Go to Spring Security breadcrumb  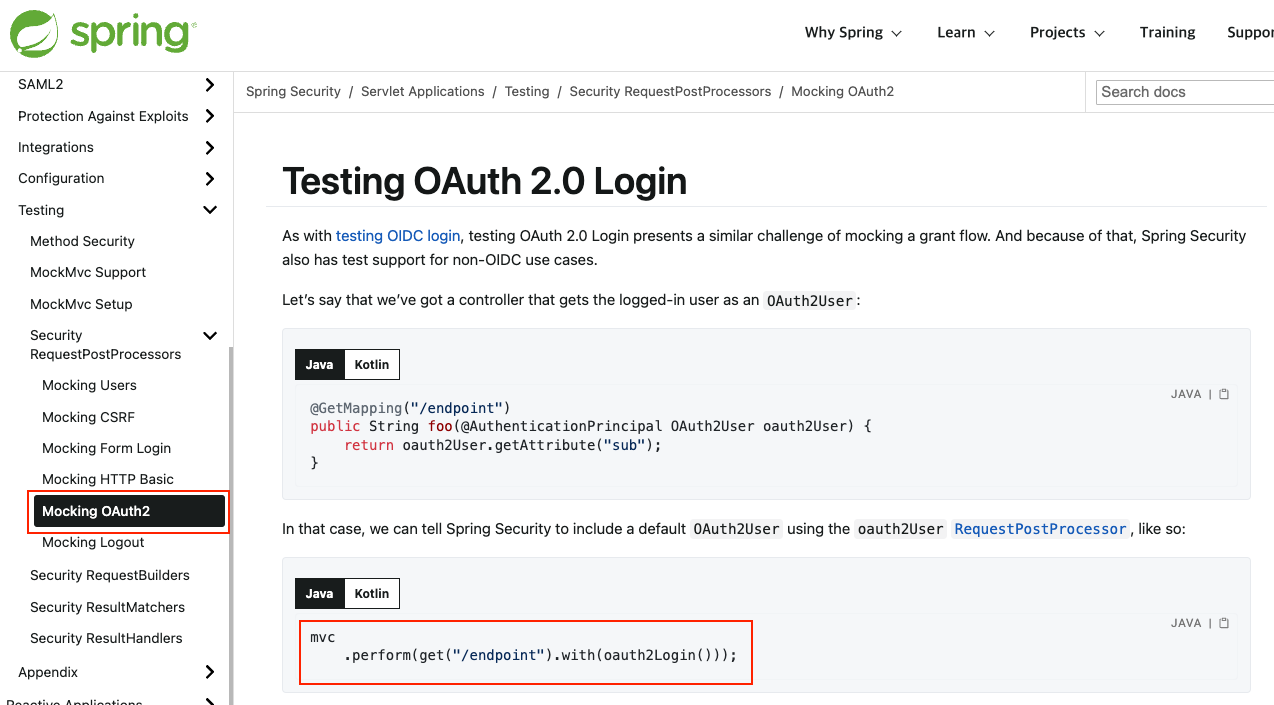coord(293,91)
